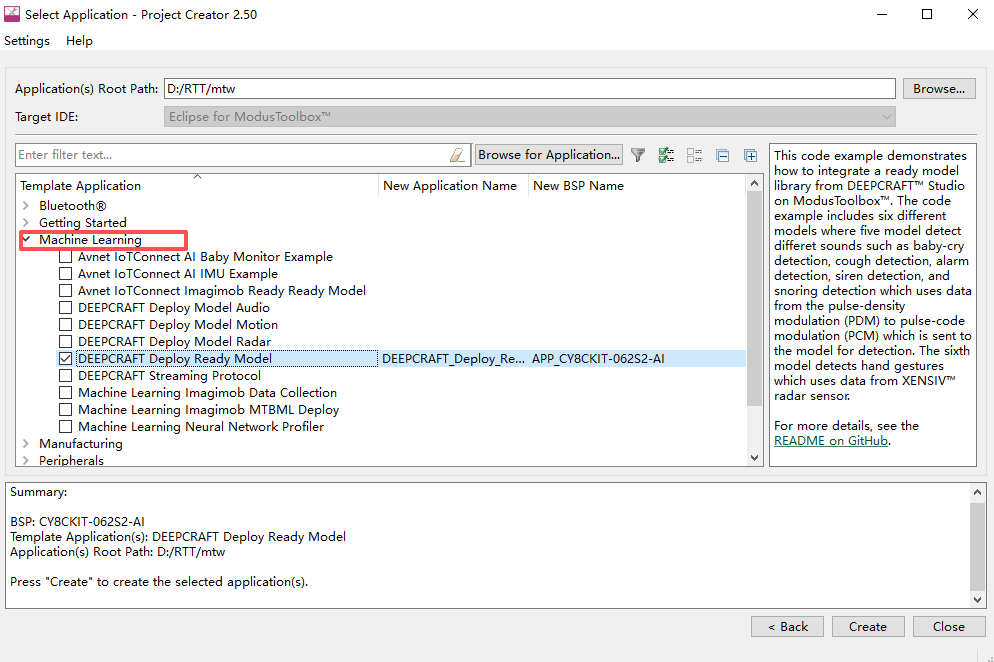Click New Application Name column header
The height and width of the screenshot is (662, 994).
453,186
